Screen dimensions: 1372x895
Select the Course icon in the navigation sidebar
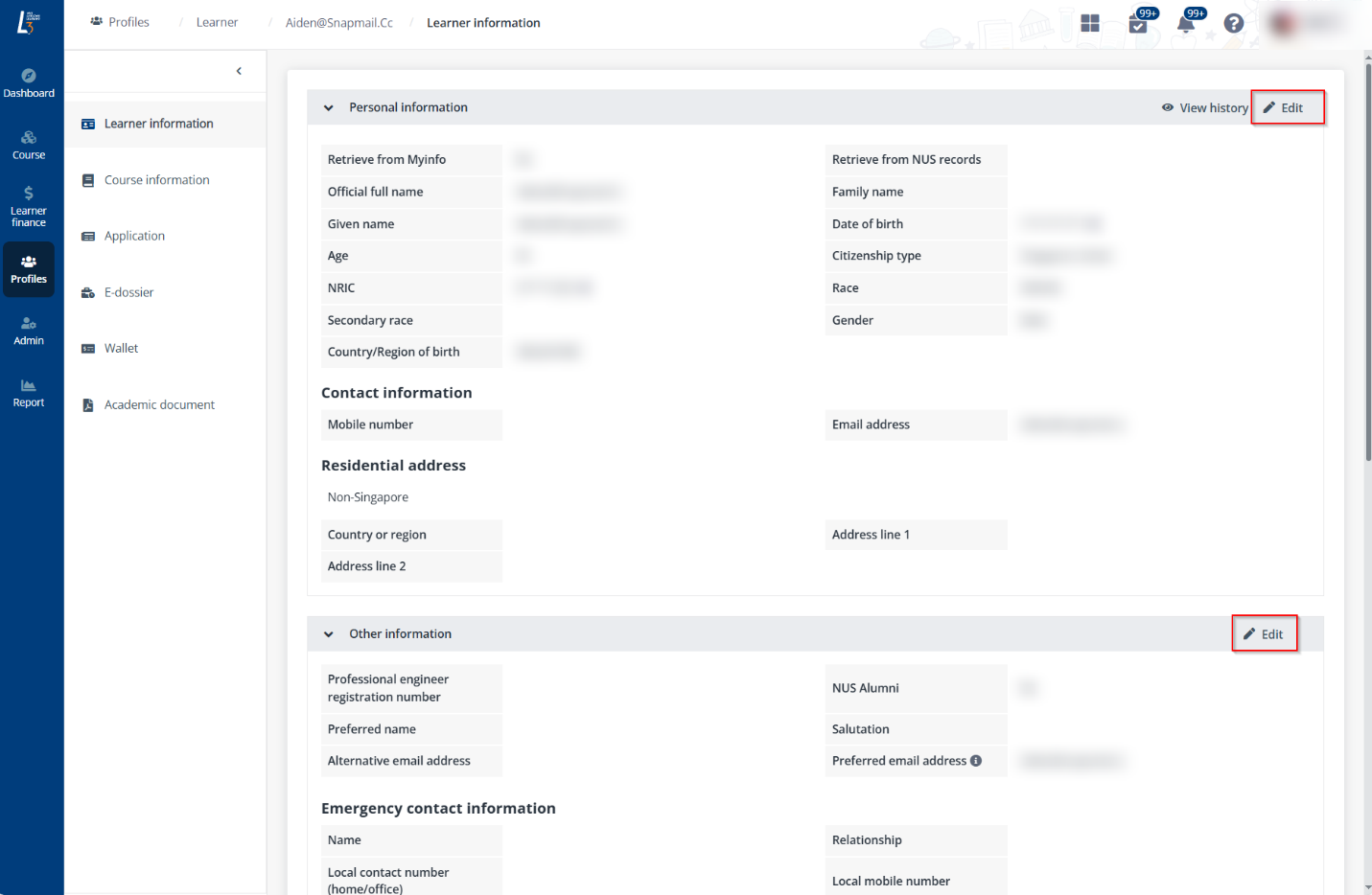click(29, 144)
